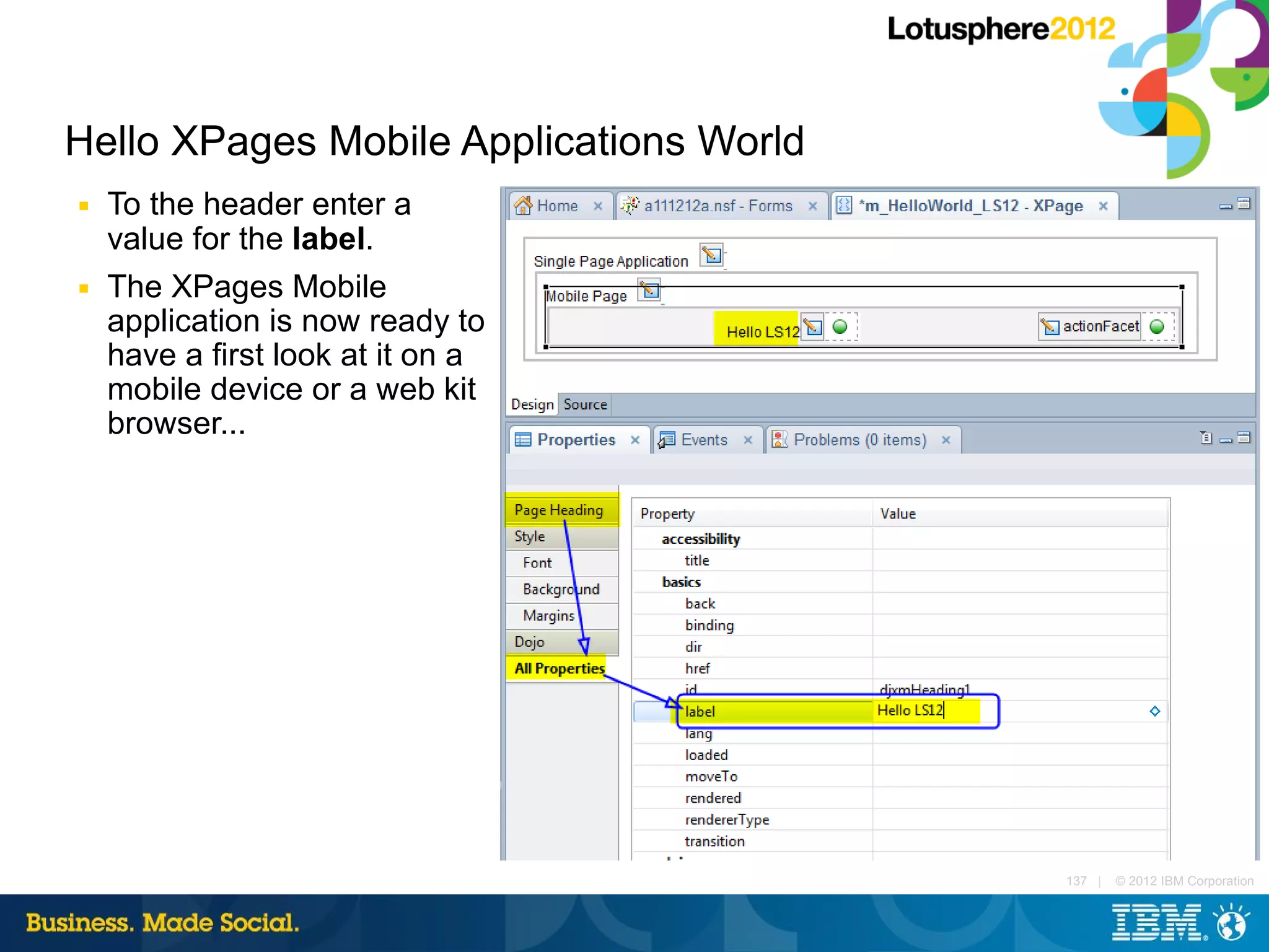Image resolution: width=1269 pixels, height=952 pixels.
Task: Open the Problems (0 items) tab
Action: point(863,440)
